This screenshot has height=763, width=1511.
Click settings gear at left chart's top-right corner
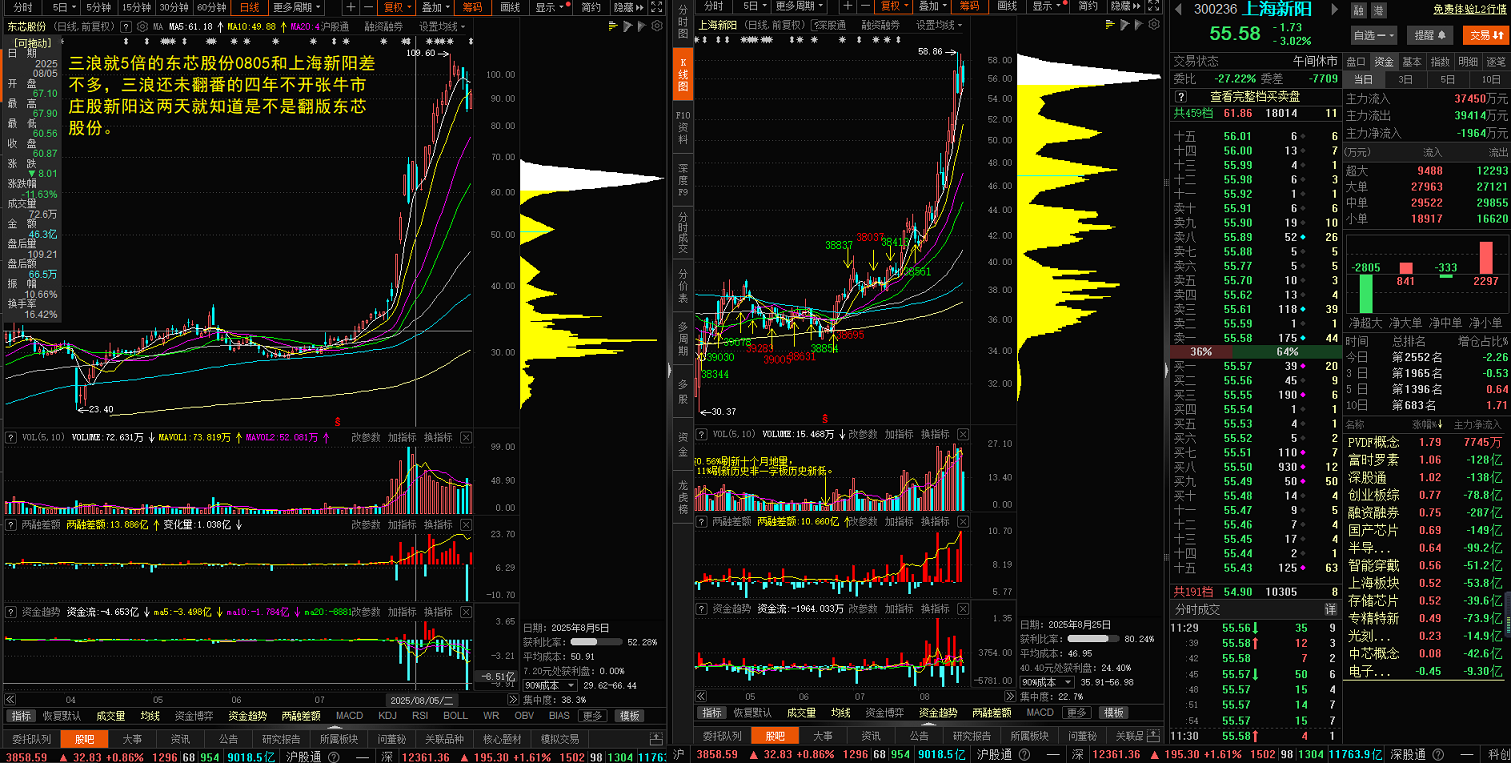[x=657, y=27]
